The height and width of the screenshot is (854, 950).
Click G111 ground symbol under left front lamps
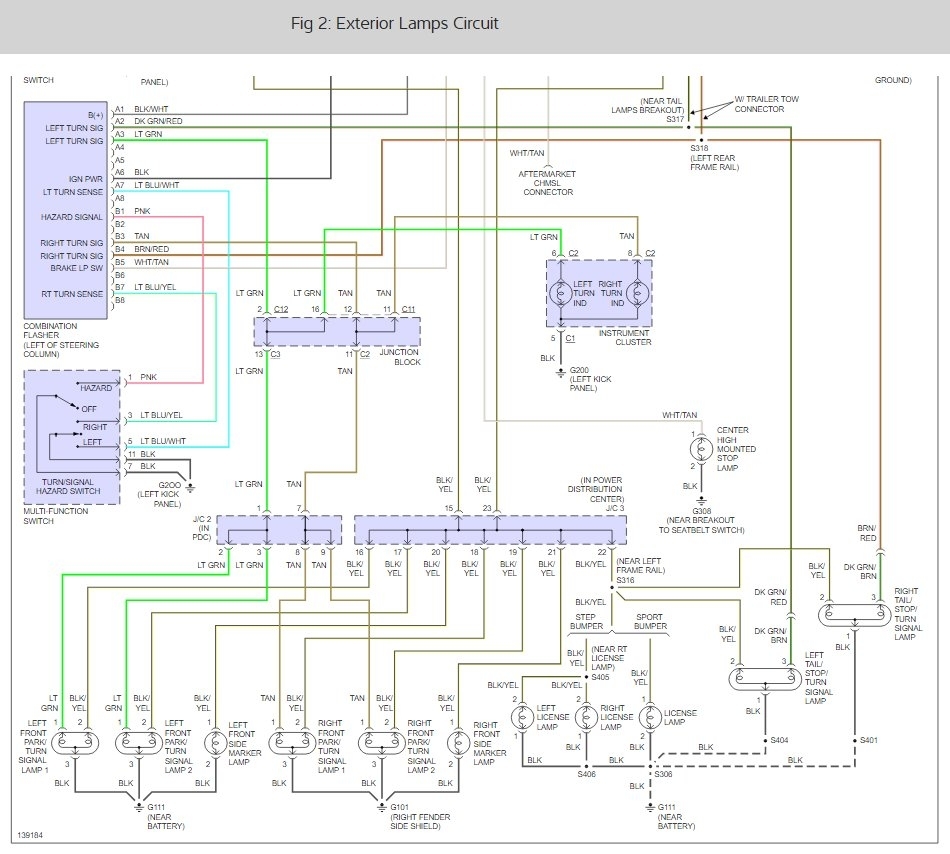click(x=139, y=808)
